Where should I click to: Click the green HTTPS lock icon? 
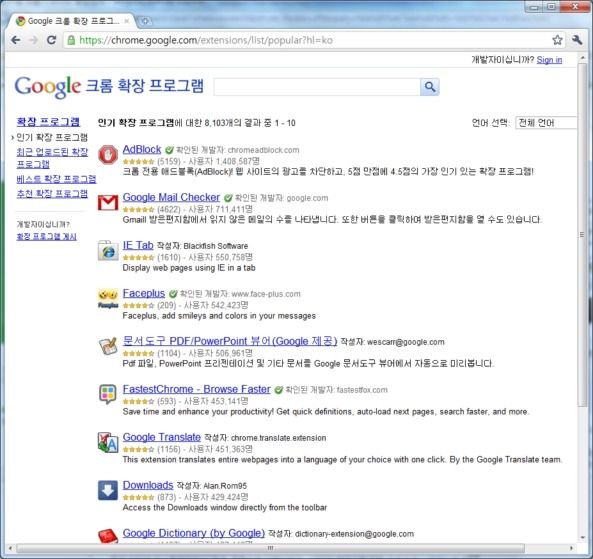[x=71, y=40]
